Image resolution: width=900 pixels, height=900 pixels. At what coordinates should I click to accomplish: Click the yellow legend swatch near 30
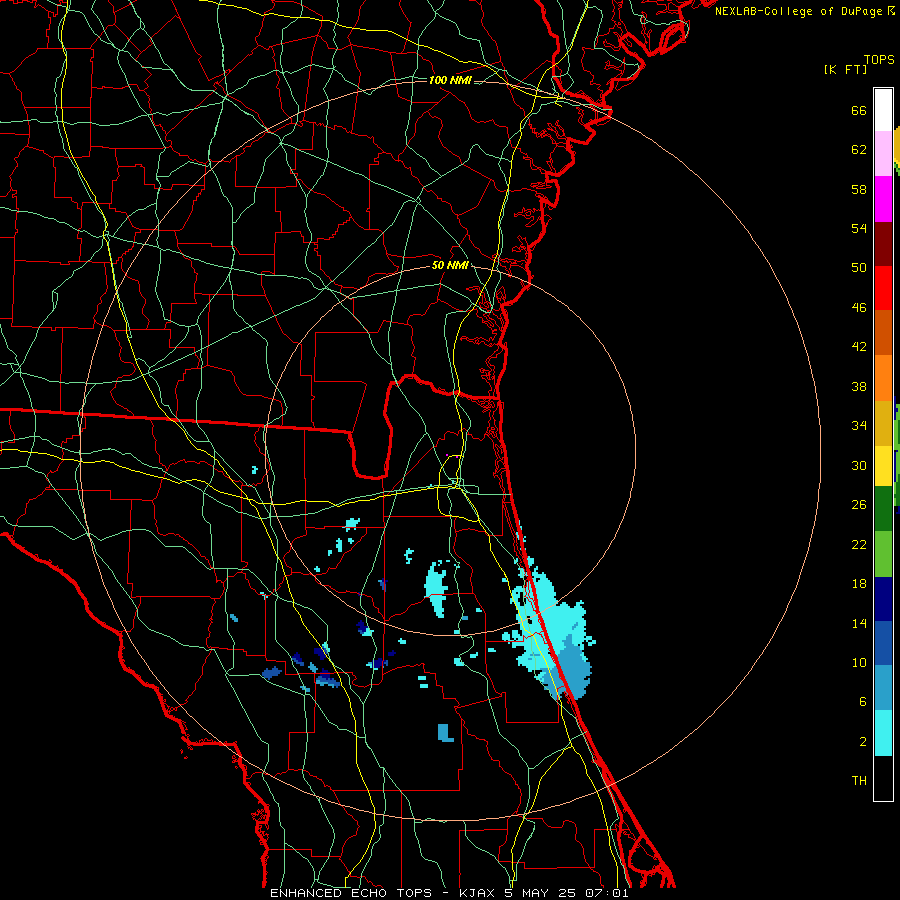(883, 466)
